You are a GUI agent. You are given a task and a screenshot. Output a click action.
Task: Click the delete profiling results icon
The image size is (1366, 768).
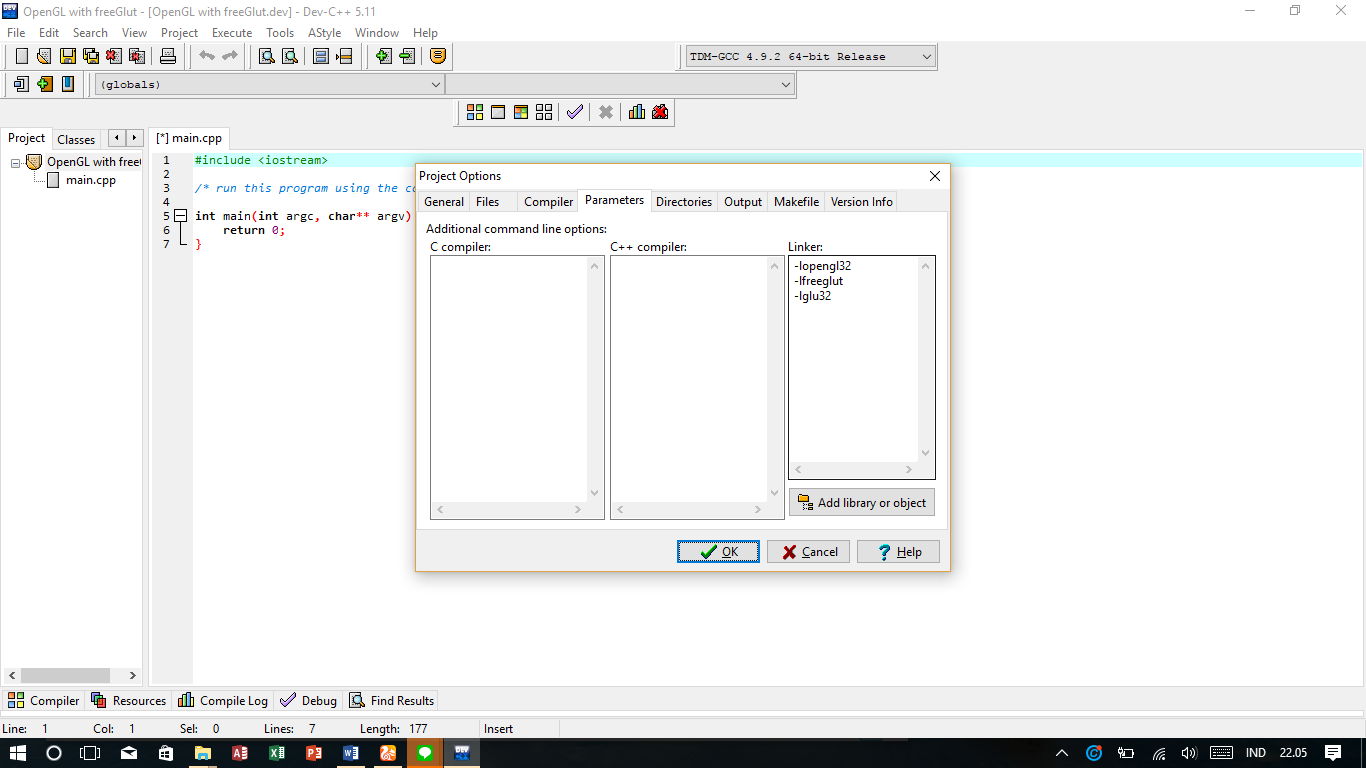click(660, 111)
